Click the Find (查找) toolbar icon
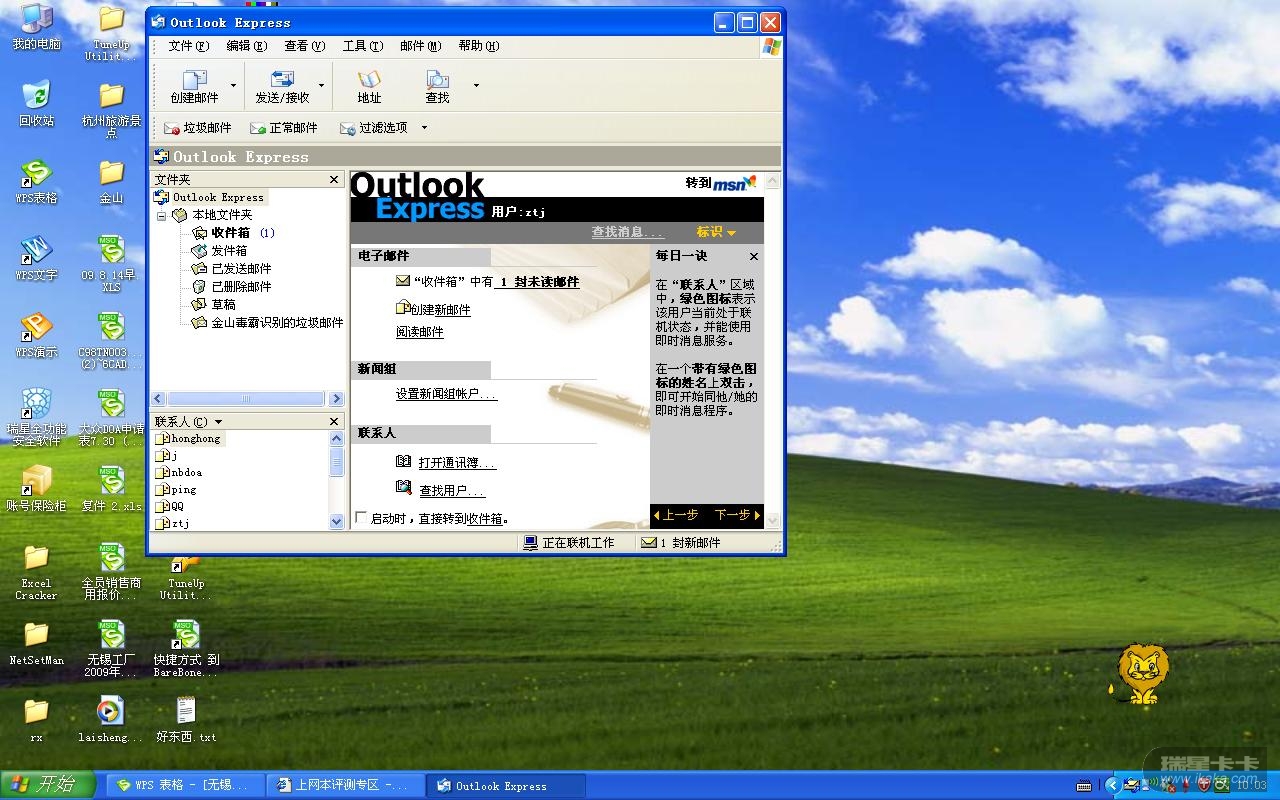Image resolution: width=1280 pixels, height=800 pixels. pyautogui.click(x=437, y=80)
